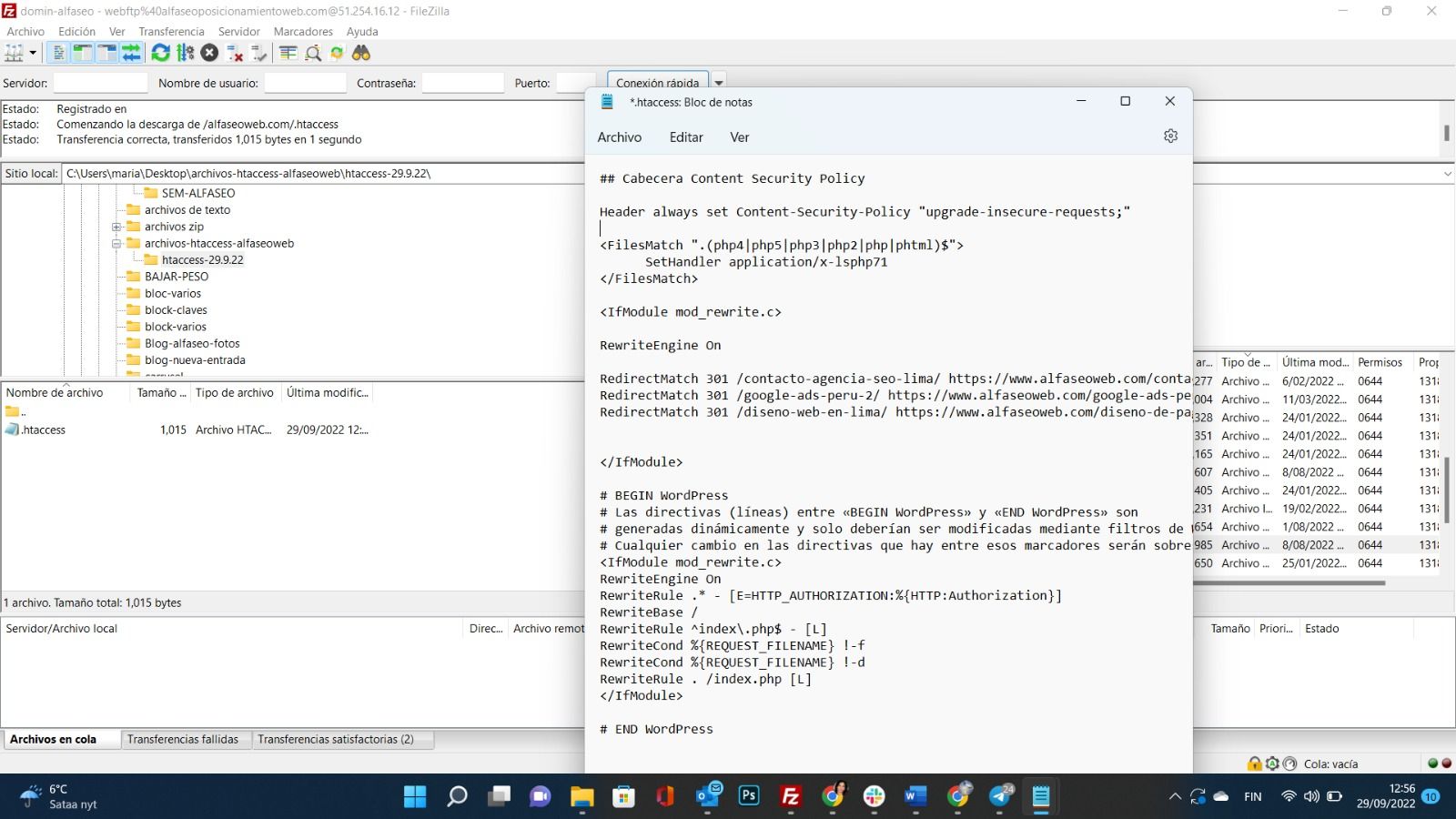
Task: Open the Site Manager icon in FileZilla
Action: tap(15, 53)
